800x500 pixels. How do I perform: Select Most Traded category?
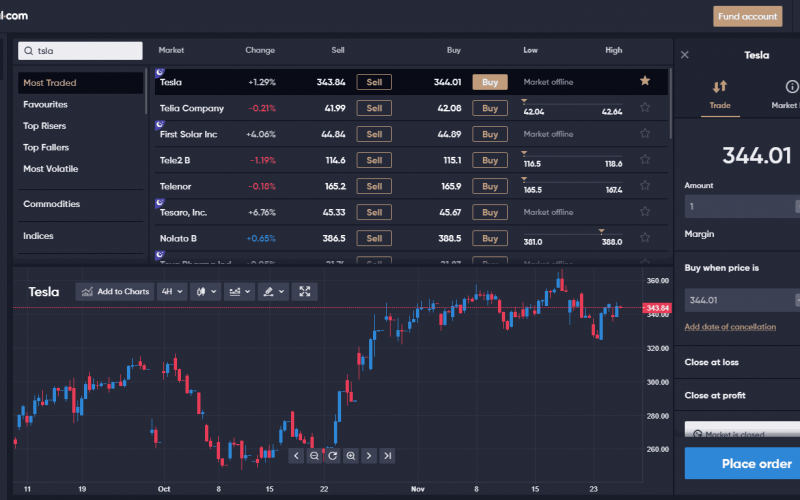80,83
